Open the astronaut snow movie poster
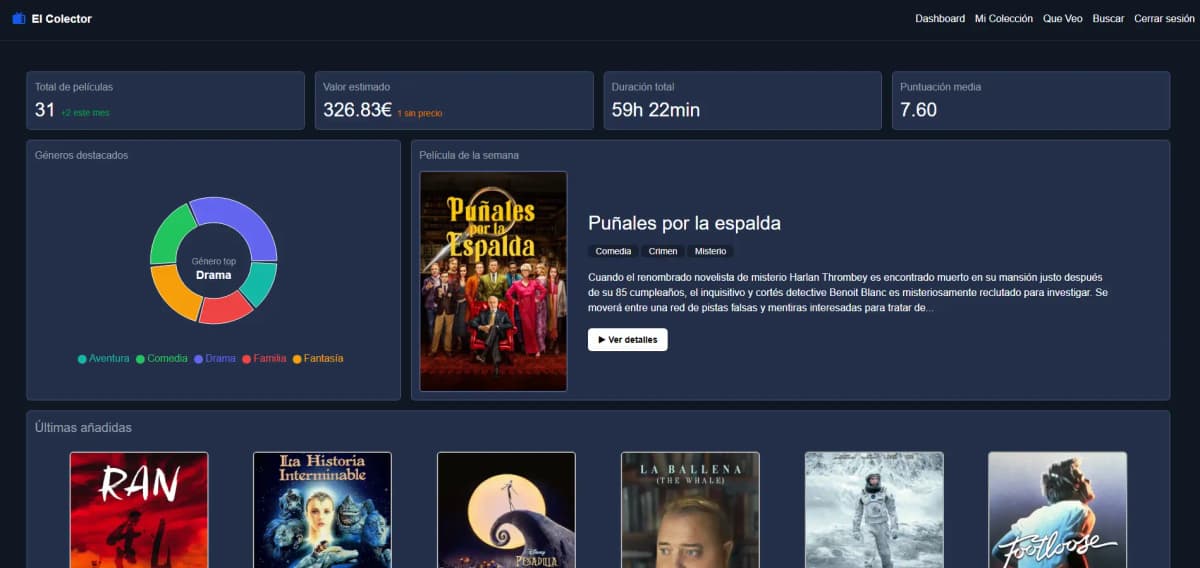This screenshot has height=568, width=1200. click(x=874, y=510)
